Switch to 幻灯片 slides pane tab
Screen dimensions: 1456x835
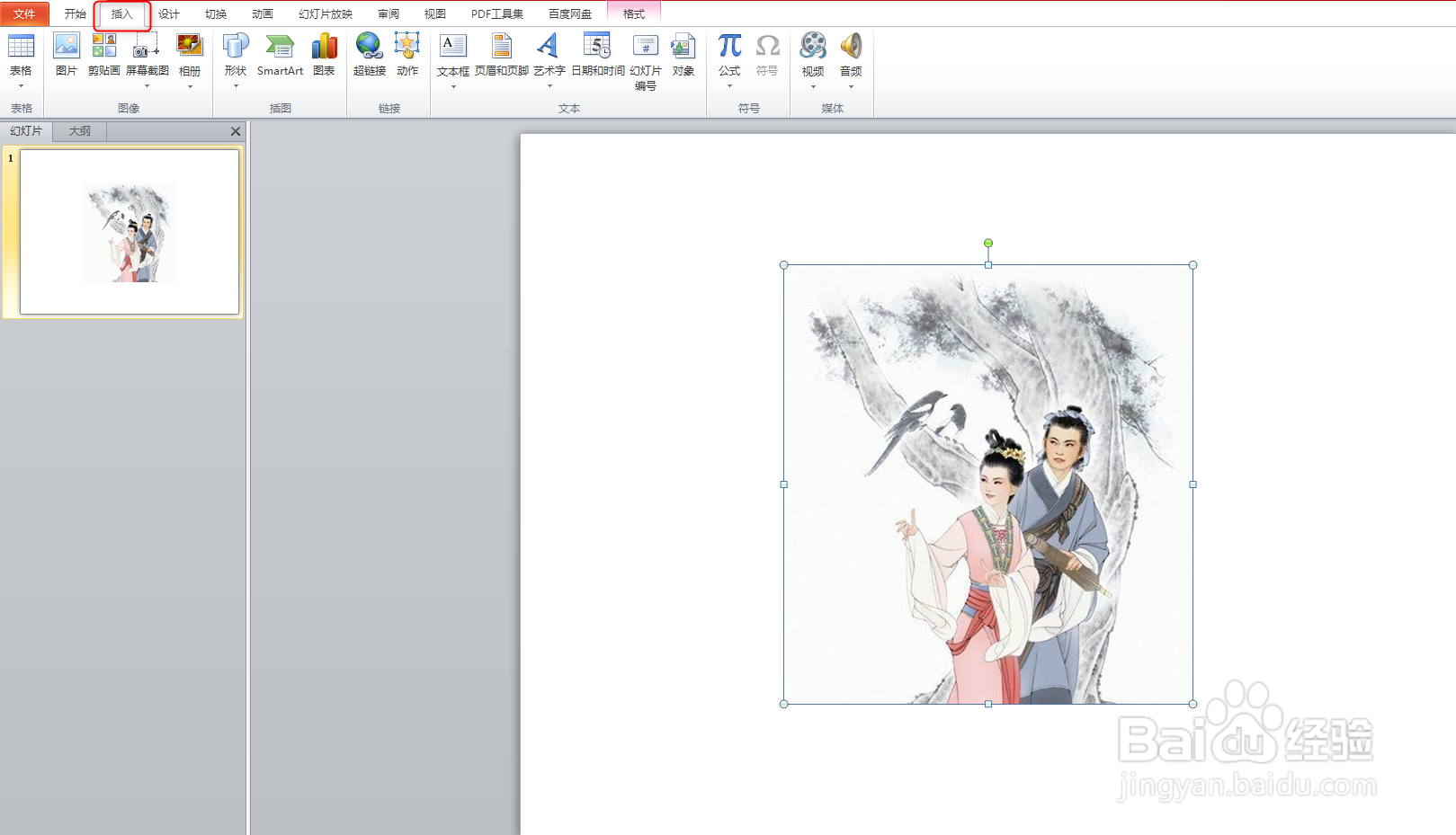26,131
